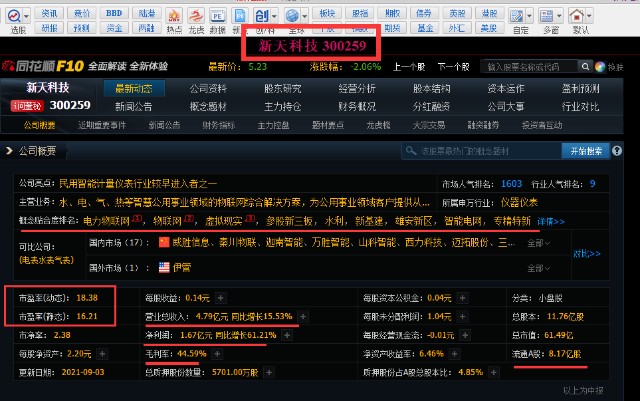Image resolution: width=640 pixels, height=401 pixels.
Task: Click the plus icon beside 净利润
Action: (287, 335)
